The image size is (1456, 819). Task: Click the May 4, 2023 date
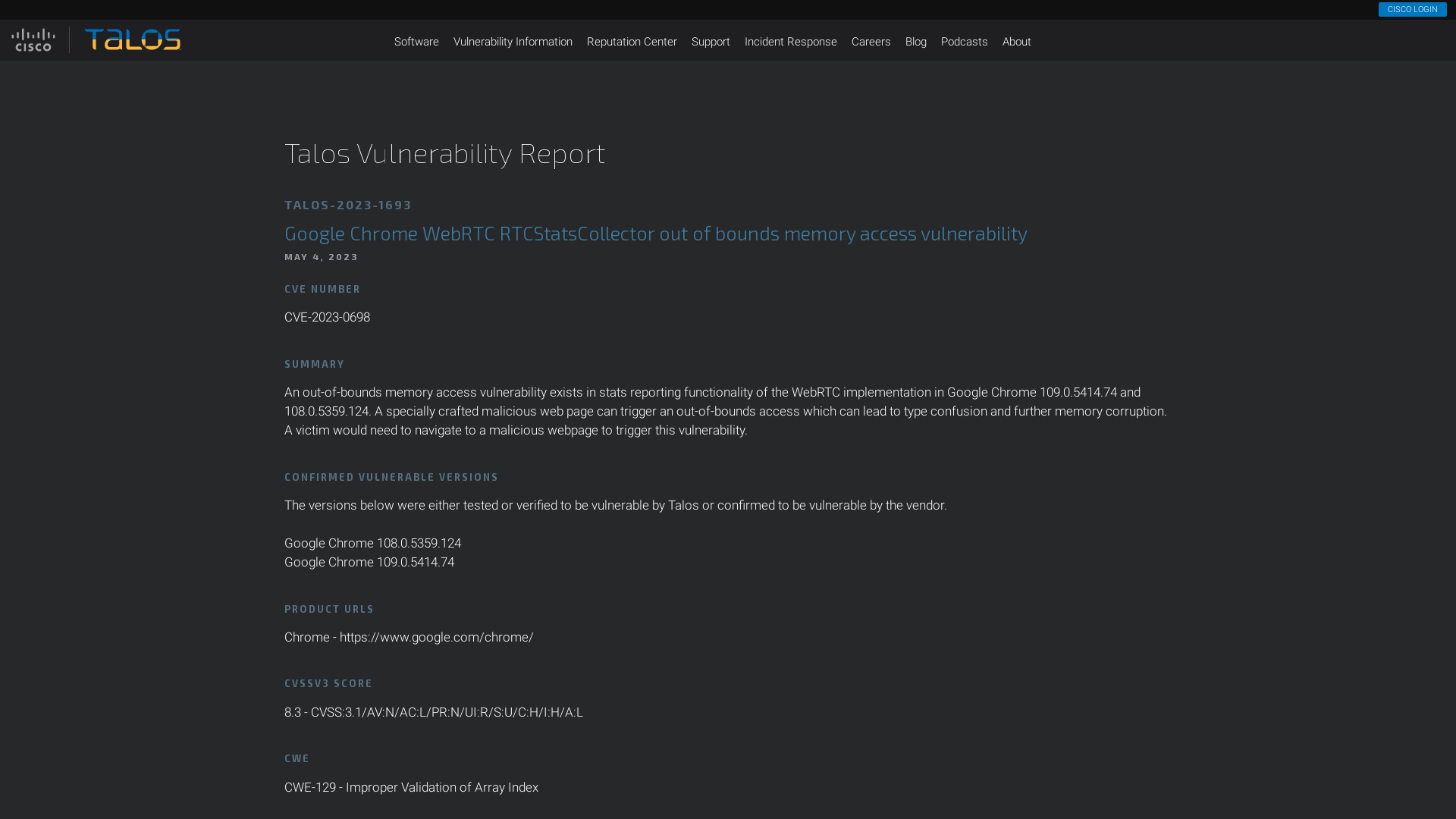coord(321,257)
